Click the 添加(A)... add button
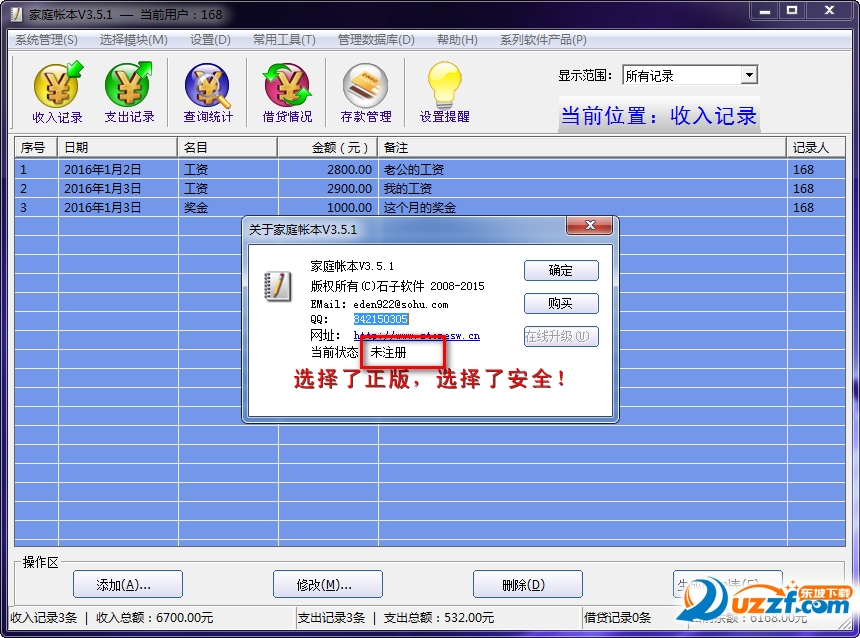Image resolution: width=860 pixels, height=638 pixels. [x=127, y=585]
